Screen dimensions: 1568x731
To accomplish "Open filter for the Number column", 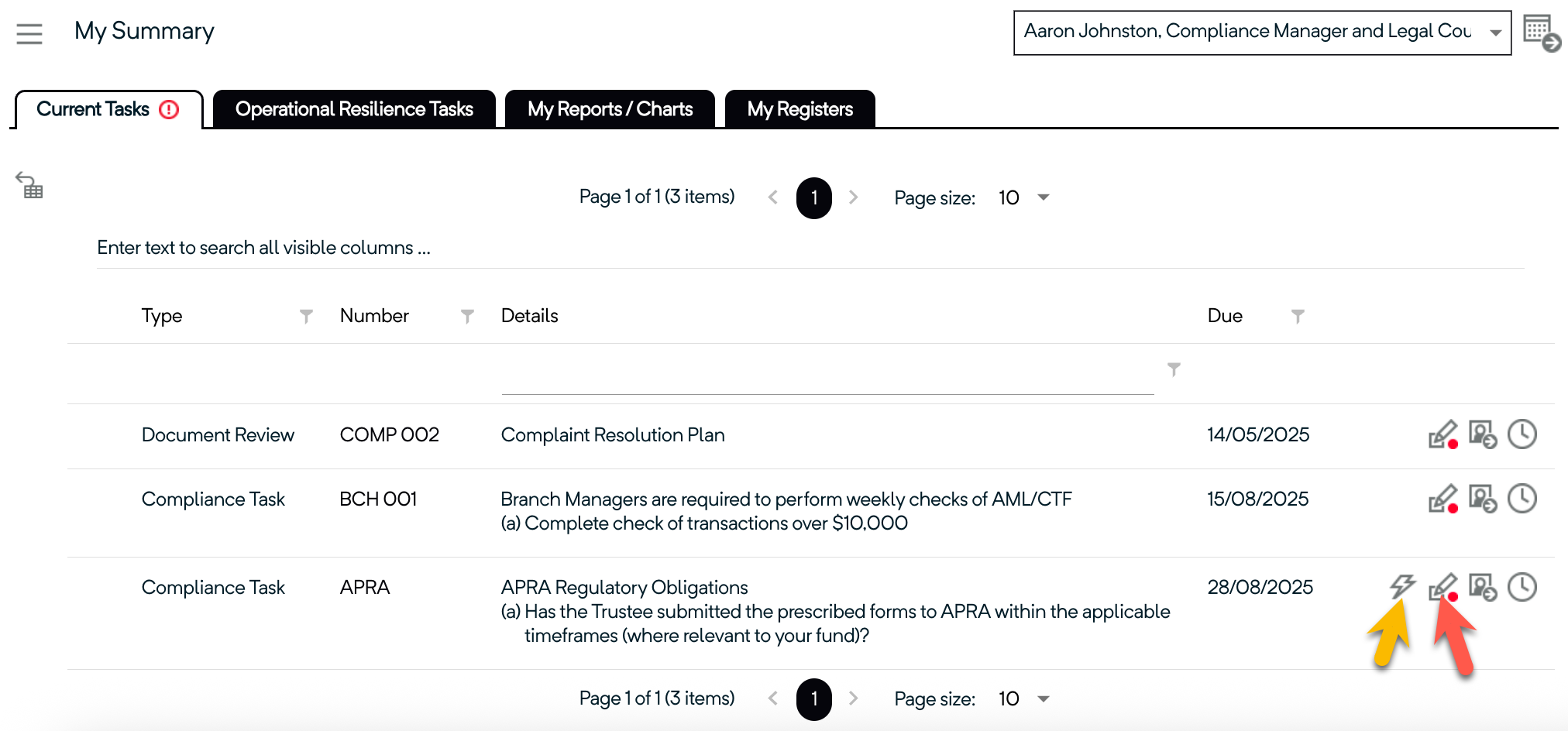I will click(467, 316).
